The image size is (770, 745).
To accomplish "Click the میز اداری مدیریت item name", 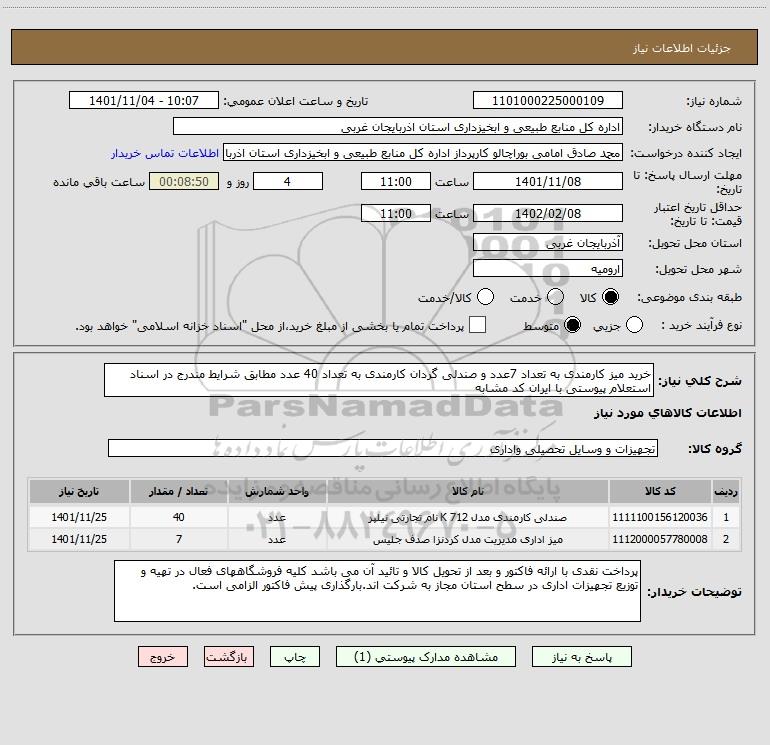I will (x=468, y=539).
